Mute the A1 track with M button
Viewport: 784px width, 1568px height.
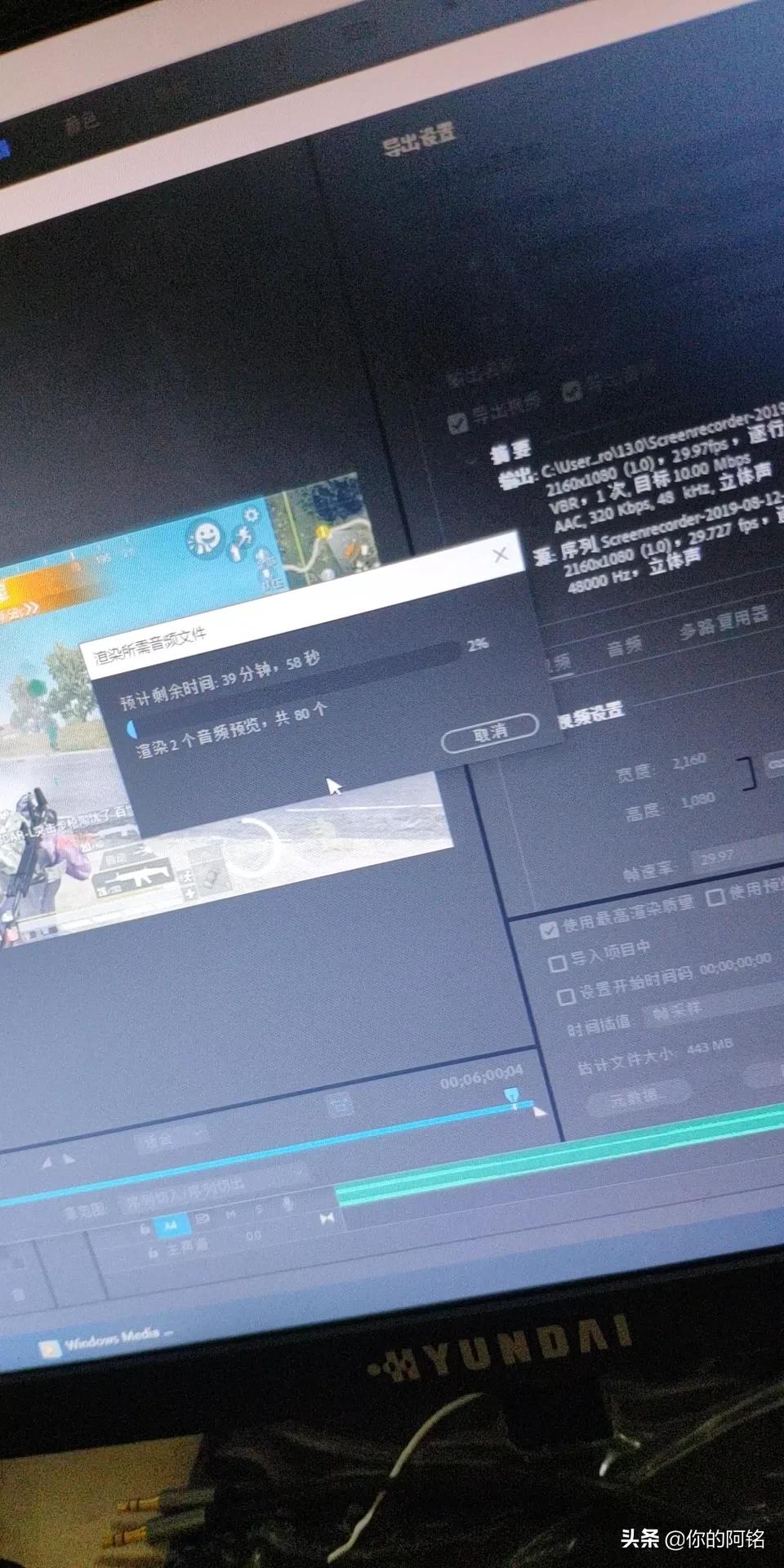tap(230, 1215)
